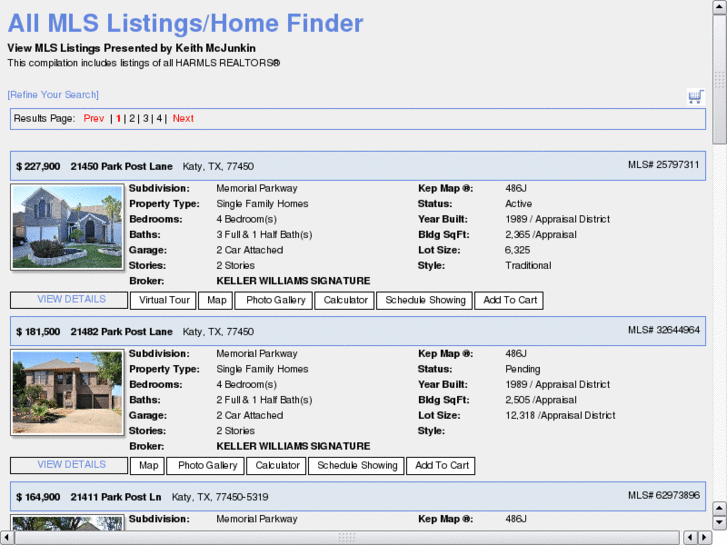Click the vertical scrollbar thumb
The width and height of the screenshot is (727, 545).
point(719,79)
